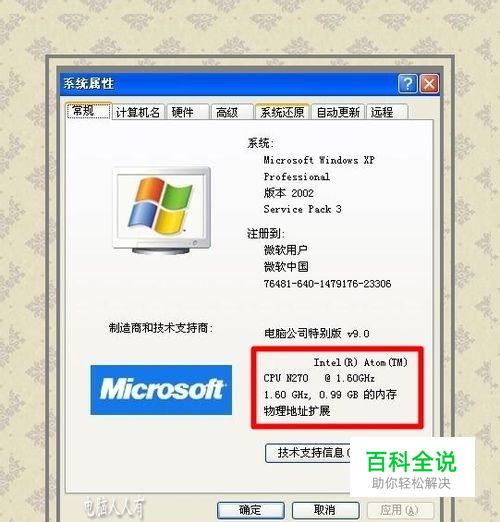This screenshot has width=500, height=522.
Task: Click the 百科全说 watermark logo
Action: pos(412,467)
